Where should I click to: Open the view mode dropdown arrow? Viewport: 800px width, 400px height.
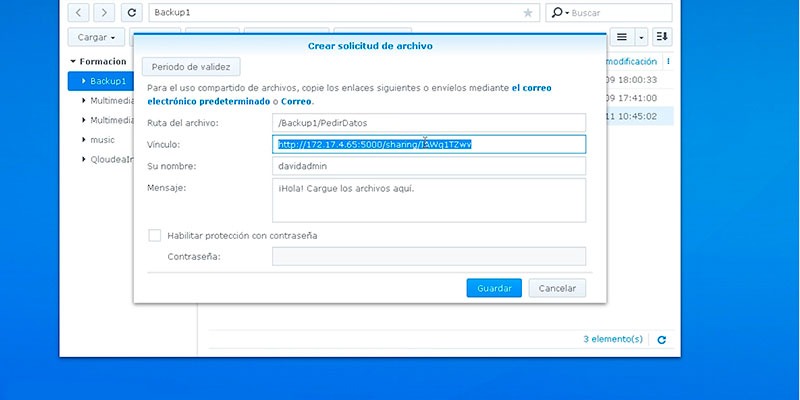pyautogui.click(x=641, y=37)
